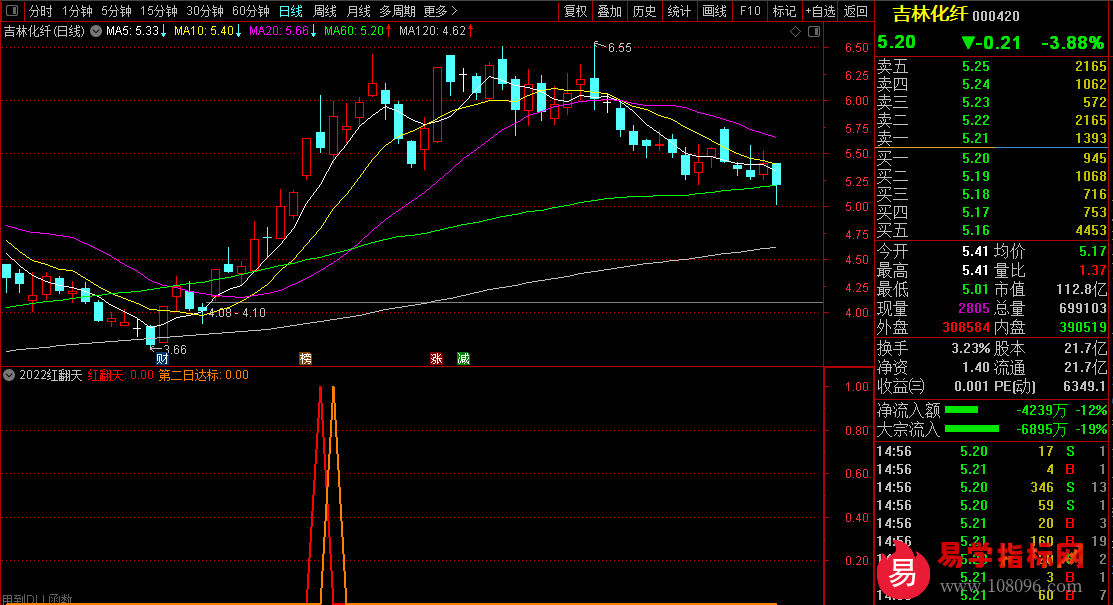Screen dimensions: 1113x605
Task: Select the 1分钟 period
Action: click(x=77, y=11)
